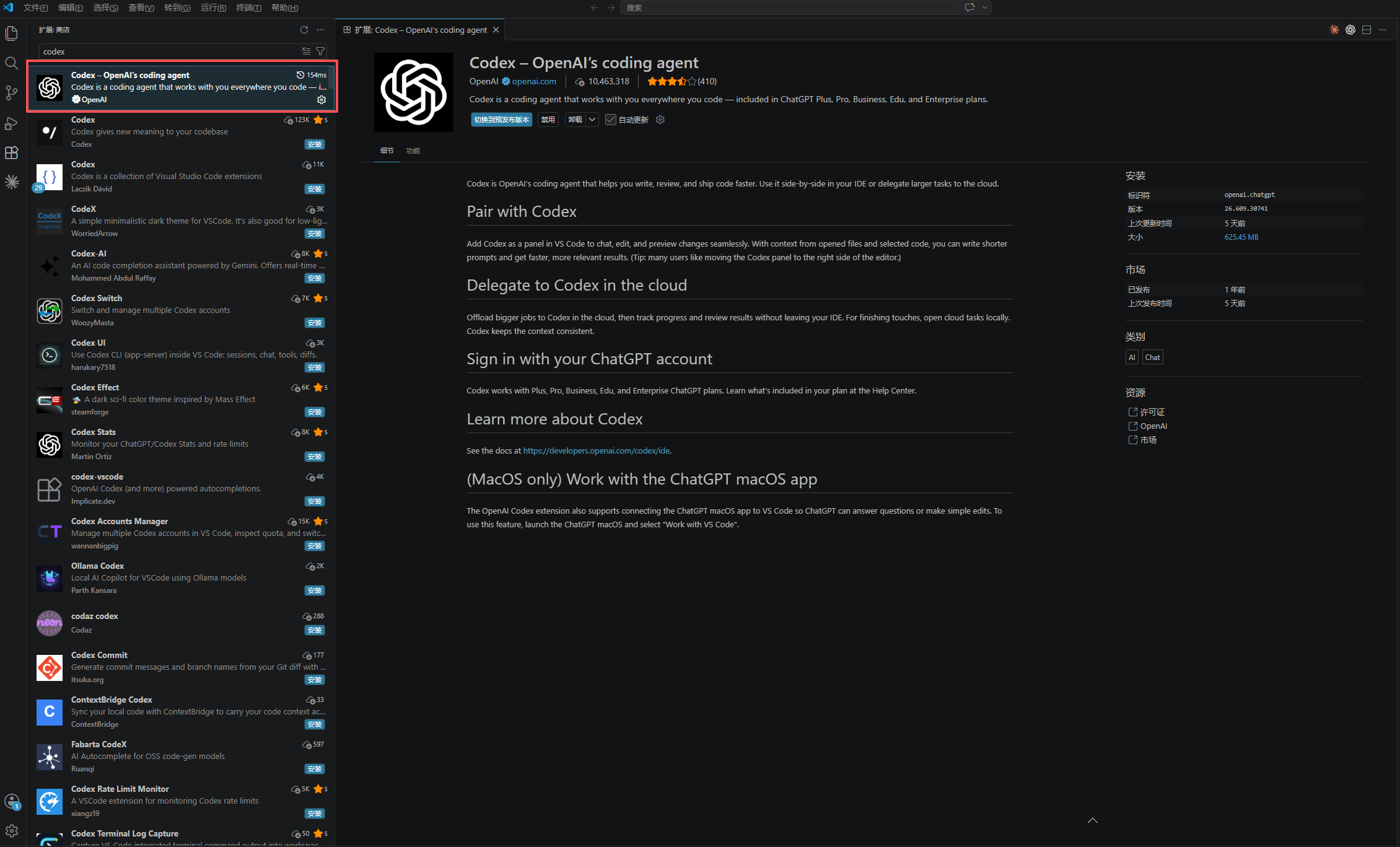Close the Codex extension editor tab
Viewport: 1400px width, 847px height.
coord(496,30)
